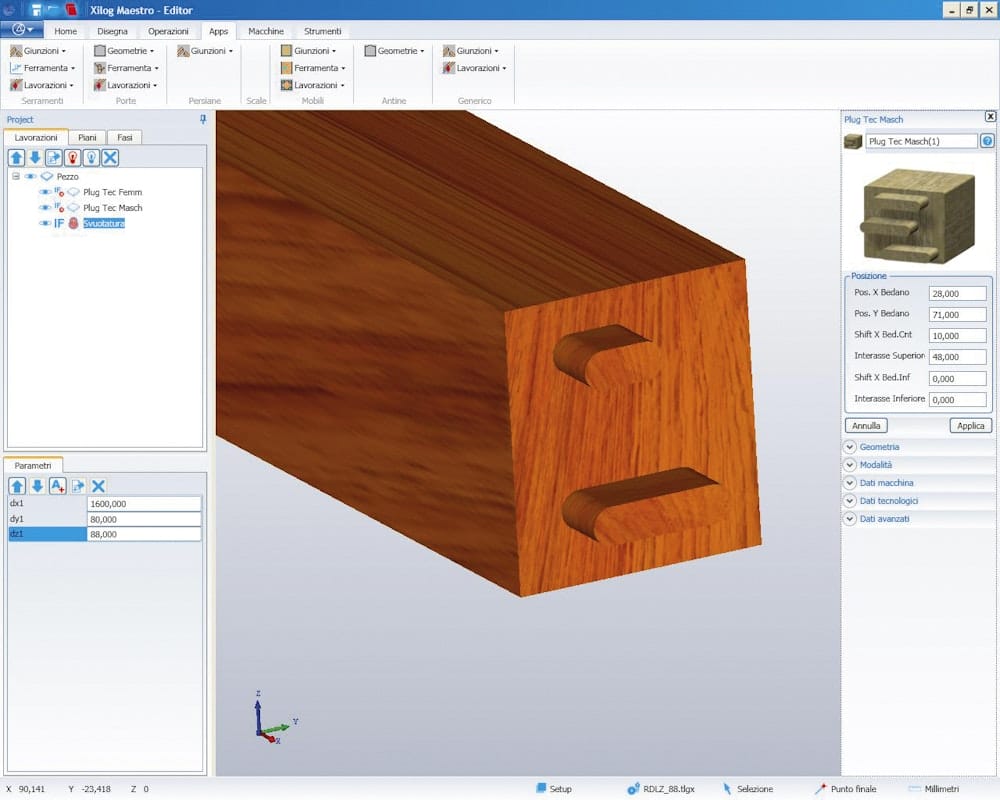Click the Annulla button
This screenshot has height=800, width=1000.
865,426
